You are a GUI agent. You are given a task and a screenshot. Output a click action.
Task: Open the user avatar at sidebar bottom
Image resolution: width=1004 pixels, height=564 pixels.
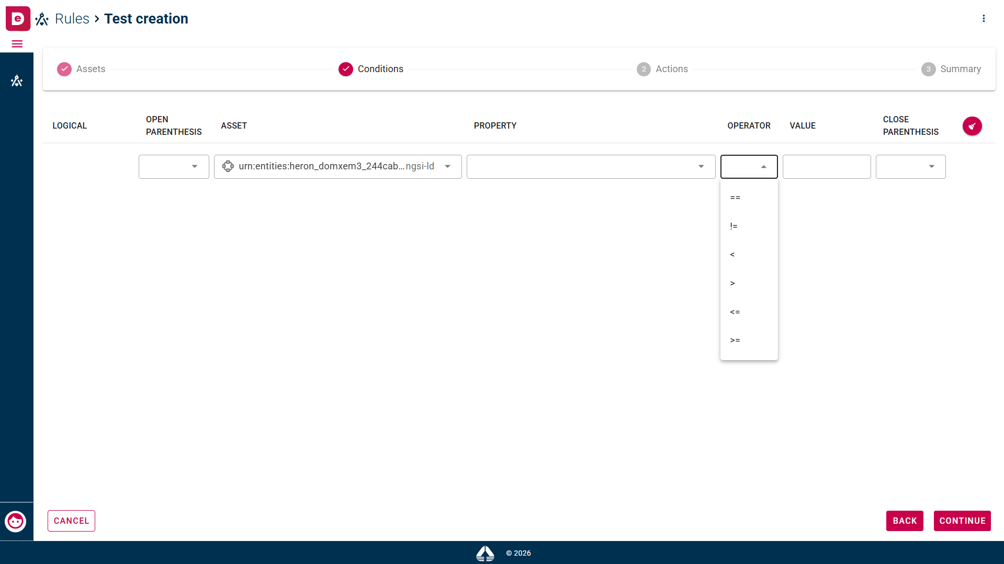15,521
